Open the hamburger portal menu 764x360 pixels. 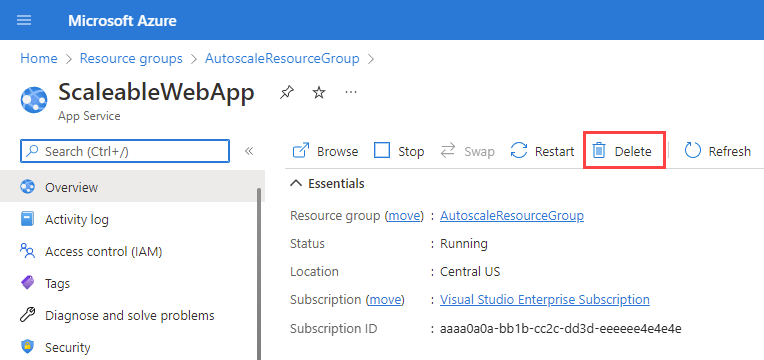point(24,20)
